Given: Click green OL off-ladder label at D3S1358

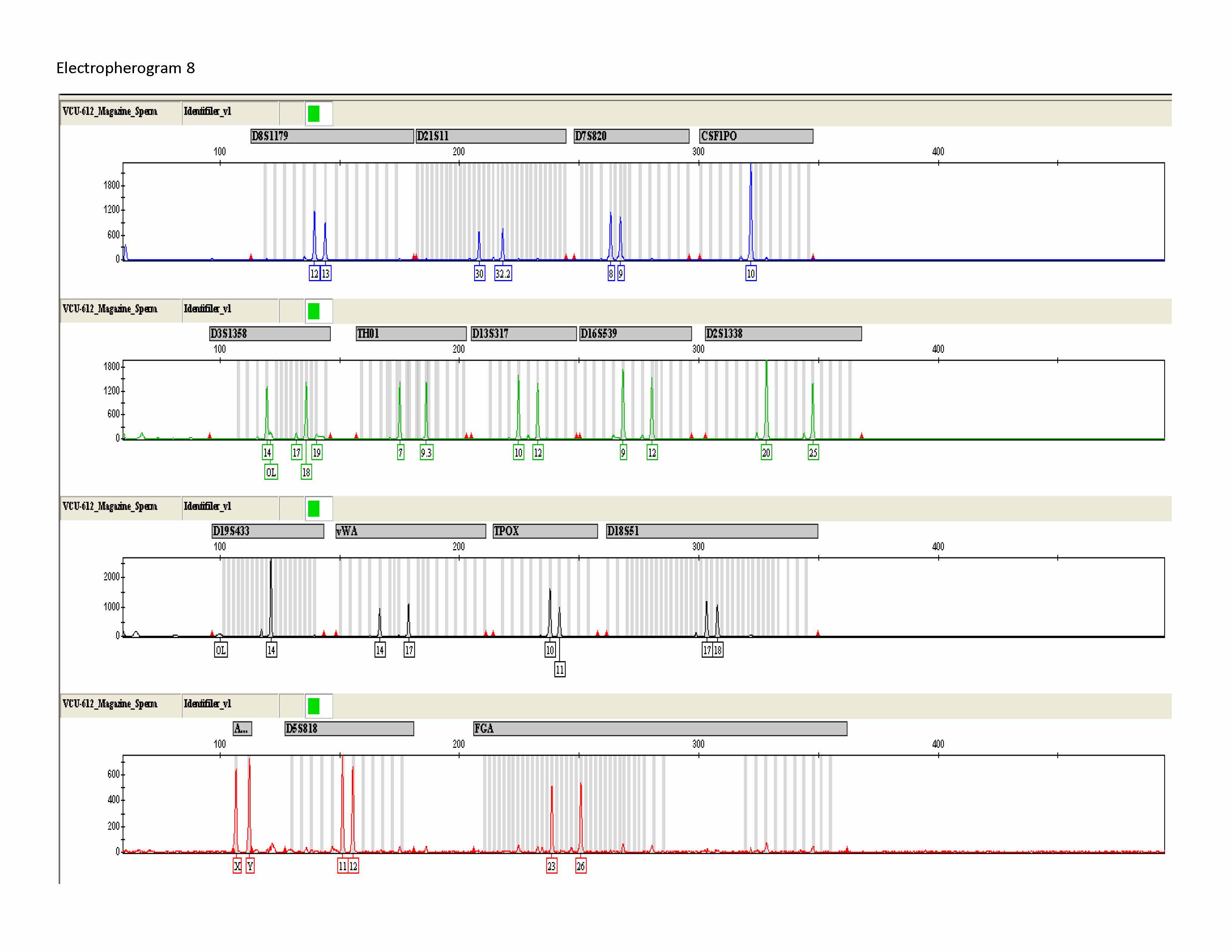Looking at the screenshot, I should click(x=271, y=472).
